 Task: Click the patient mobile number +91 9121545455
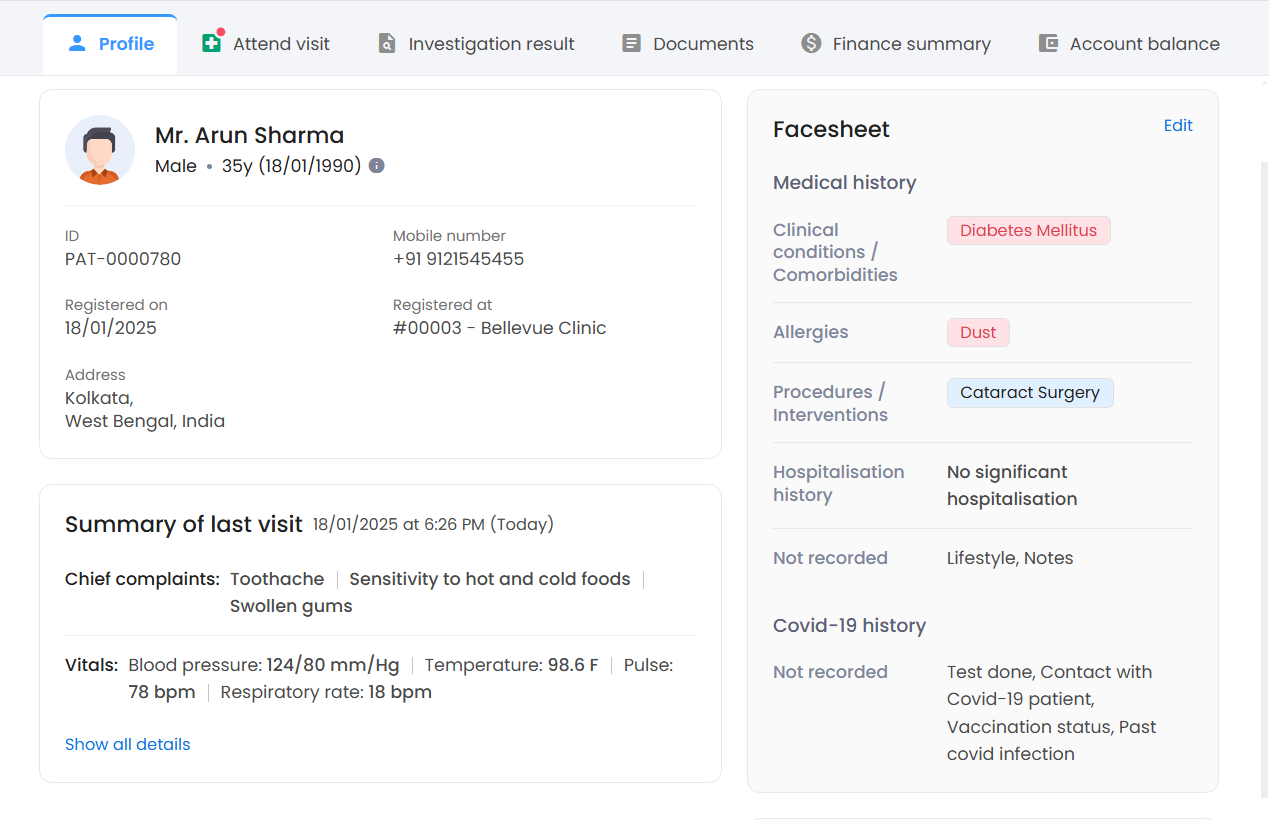coord(458,259)
